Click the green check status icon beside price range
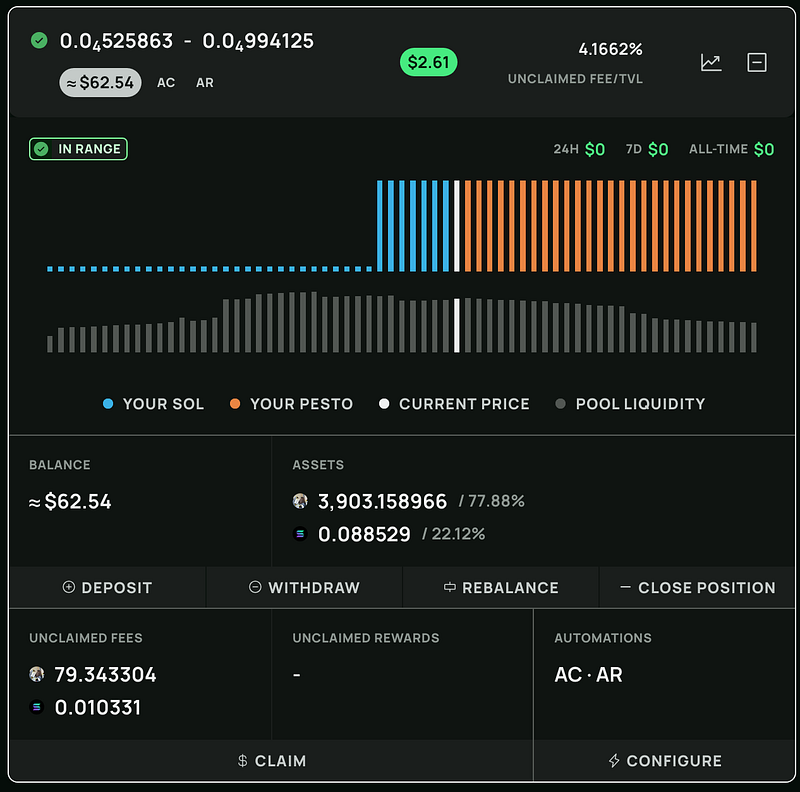This screenshot has height=792, width=800. 39,40
